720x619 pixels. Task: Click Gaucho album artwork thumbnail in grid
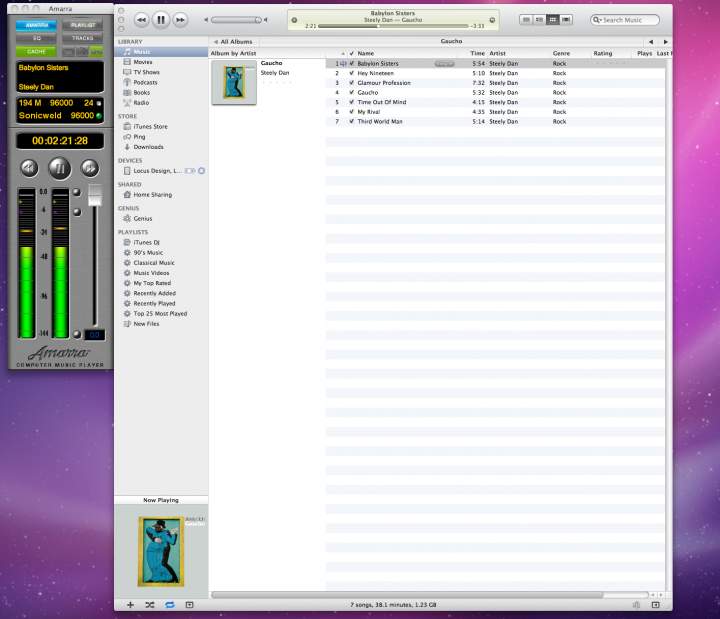click(234, 83)
